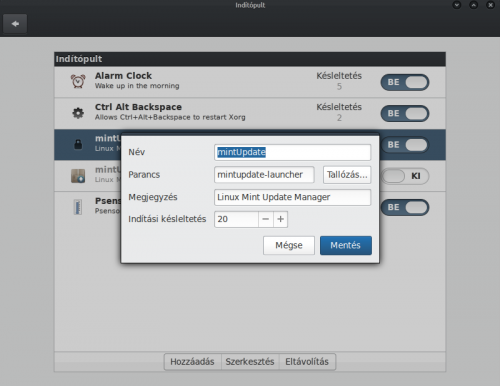Click the 'Allows Ctrl+Alt+Backspace to restart Xorg' text

point(170,117)
